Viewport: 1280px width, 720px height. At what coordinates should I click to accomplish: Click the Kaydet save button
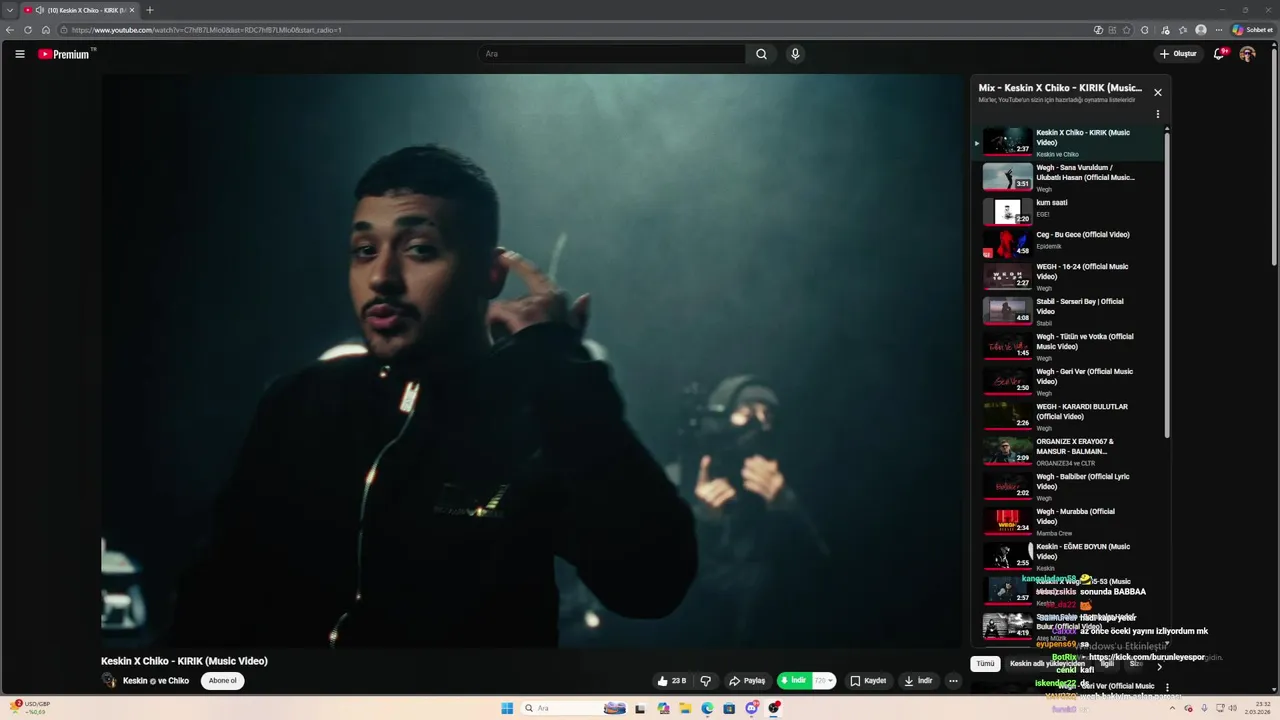pos(868,681)
